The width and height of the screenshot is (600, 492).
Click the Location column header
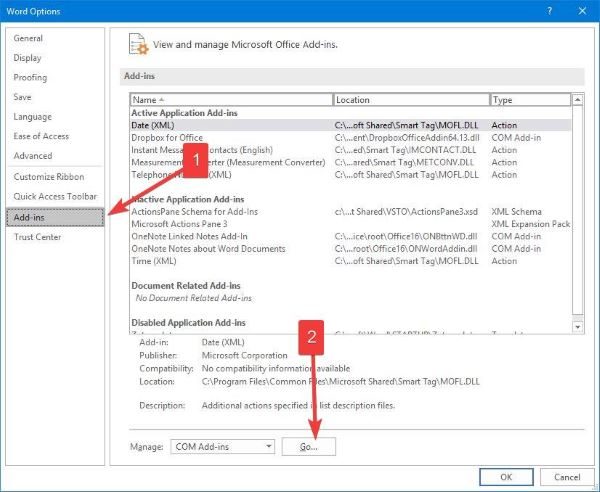411,100
